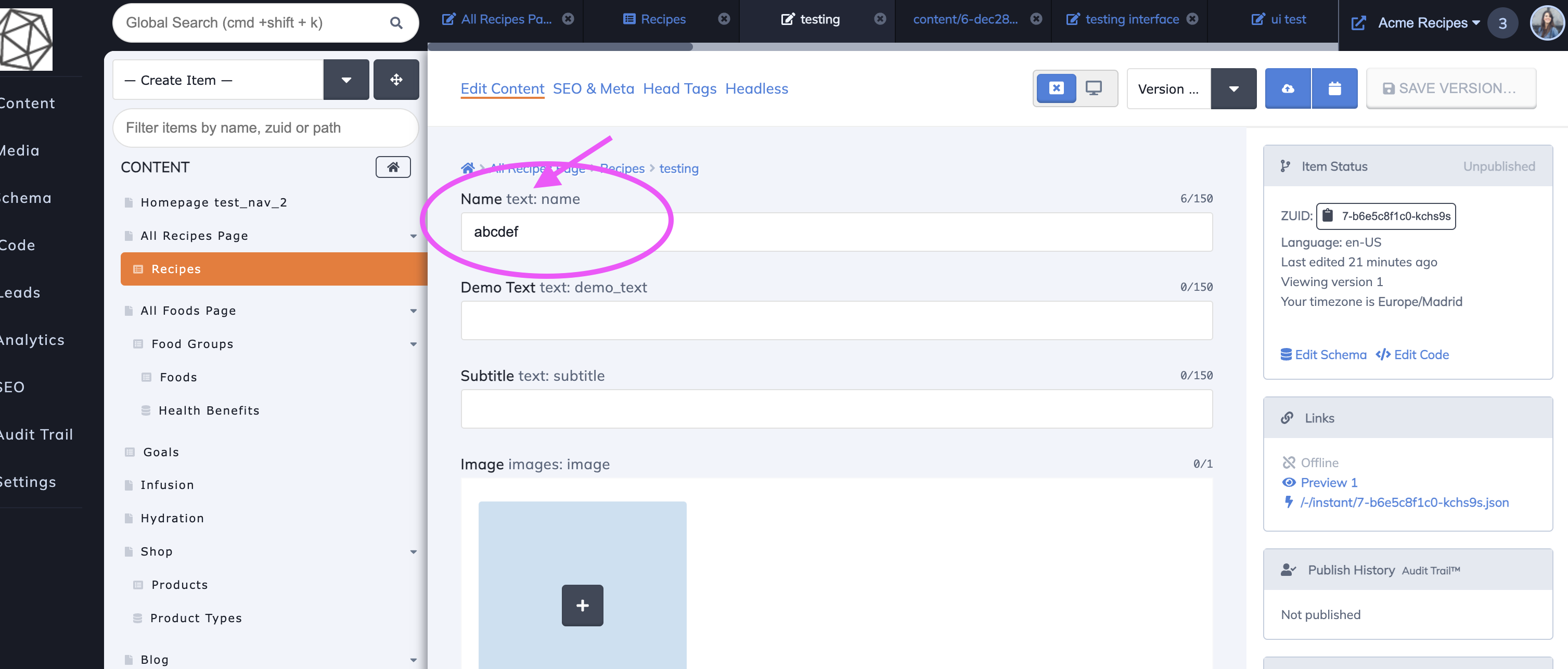The width and height of the screenshot is (1568, 669).
Task: Click inside the Demo Text field
Action: [837, 320]
